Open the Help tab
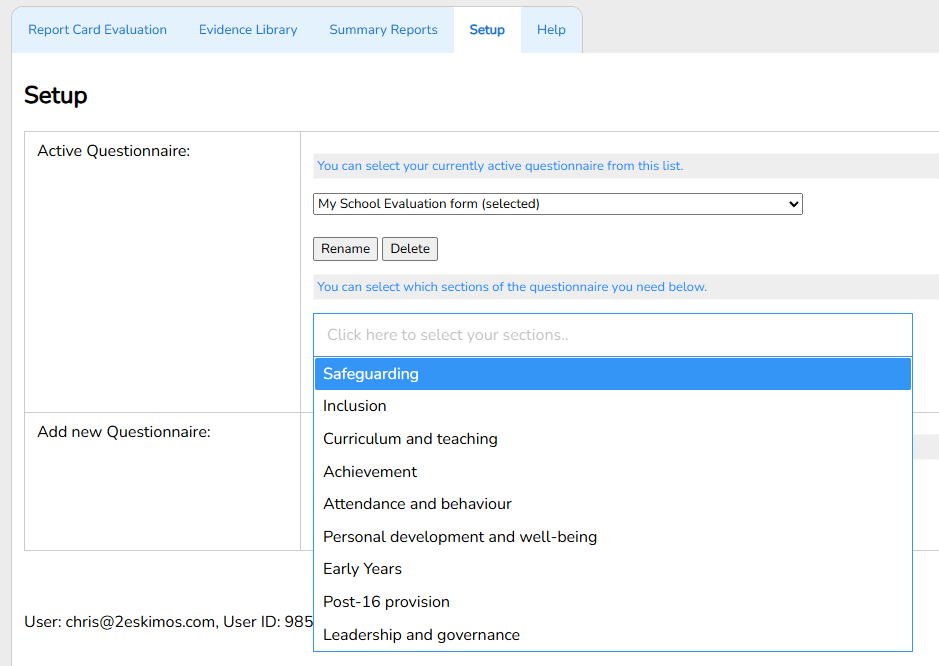The width and height of the screenshot is (939, 666). 551,30
